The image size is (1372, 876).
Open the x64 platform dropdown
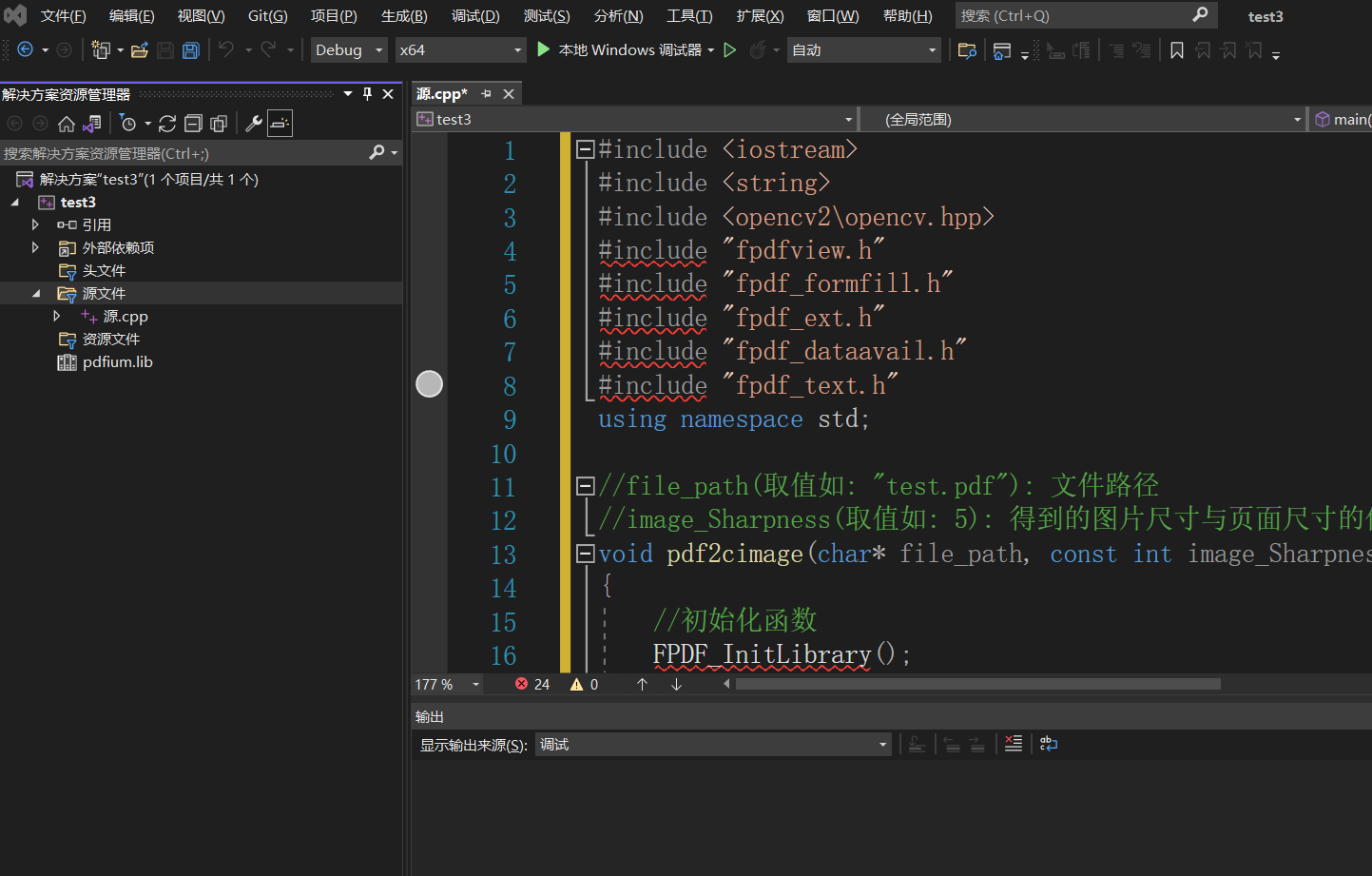coord(461,50)
